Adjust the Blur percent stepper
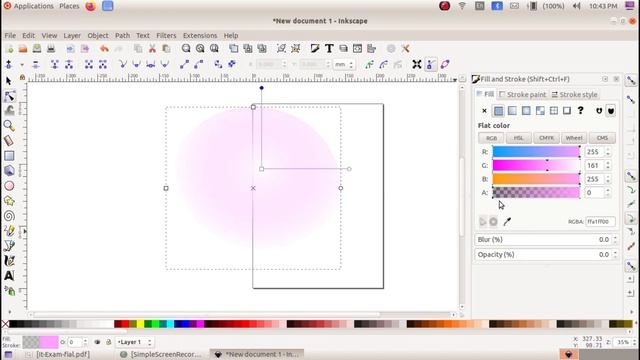This screenshot has height=360, width=640. [615, 240]
